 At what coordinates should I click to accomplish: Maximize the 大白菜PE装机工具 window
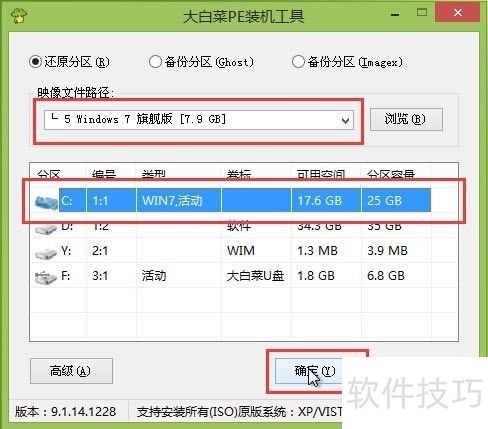(422, 13)
